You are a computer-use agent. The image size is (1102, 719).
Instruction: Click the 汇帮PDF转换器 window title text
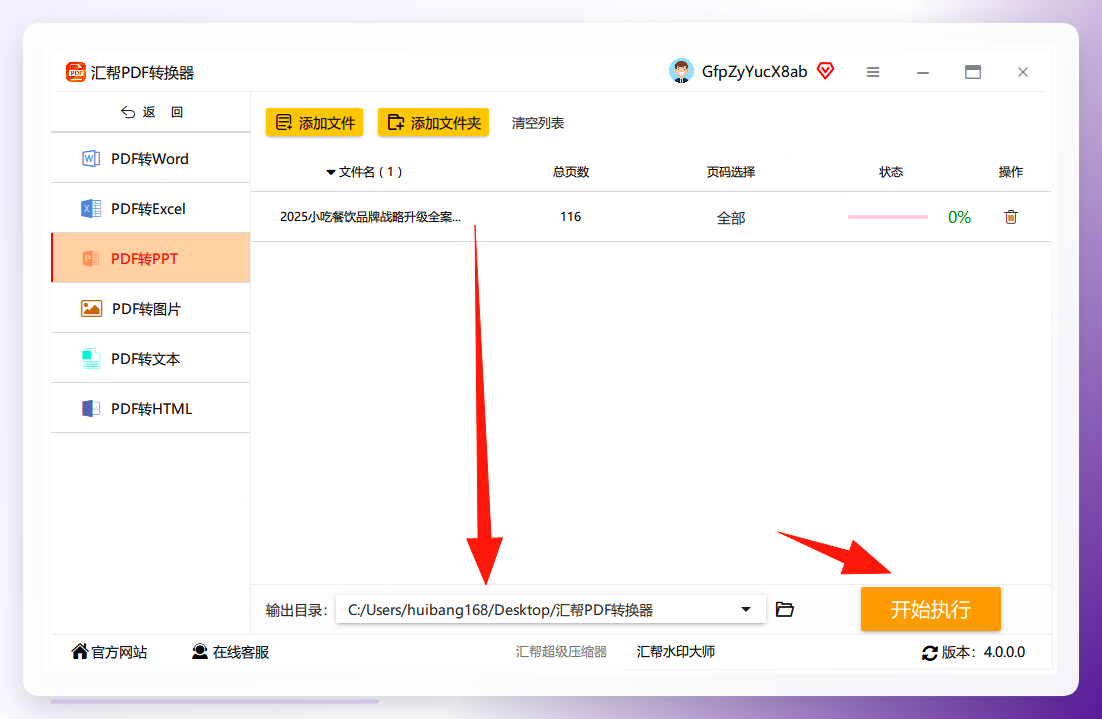pos(143,72)
